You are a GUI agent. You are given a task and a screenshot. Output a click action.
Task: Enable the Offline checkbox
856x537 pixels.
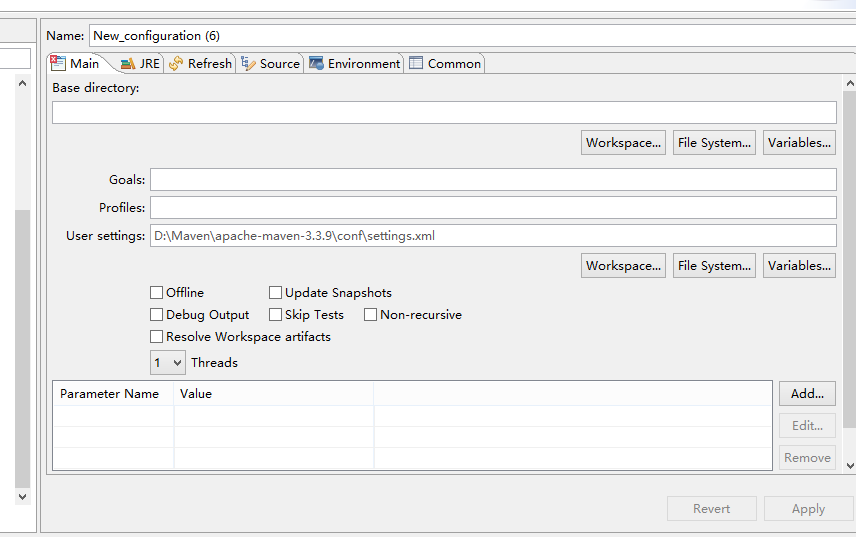(x=157, y=293)
